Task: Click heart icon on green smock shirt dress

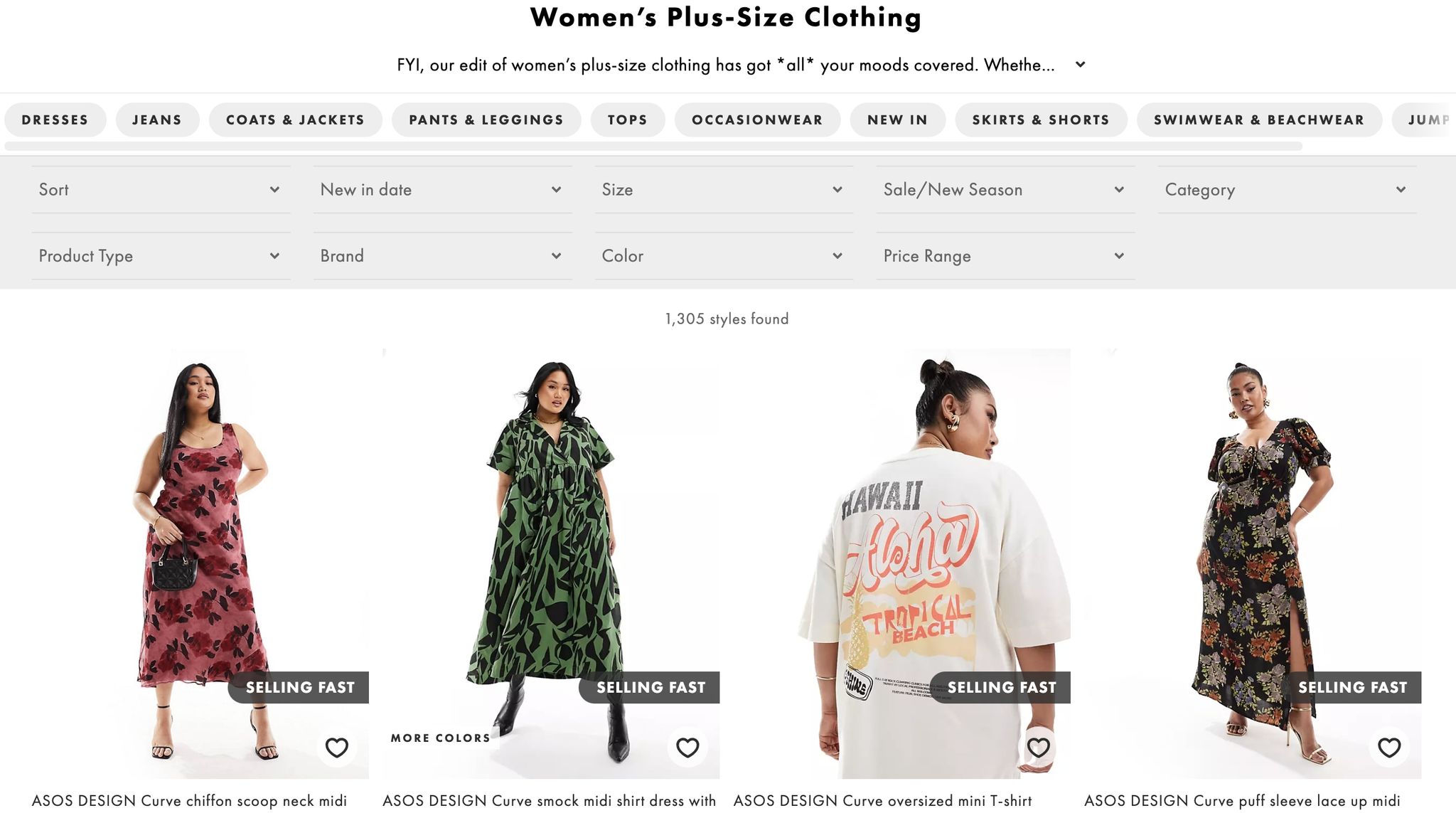Action: tap(687, 748)
